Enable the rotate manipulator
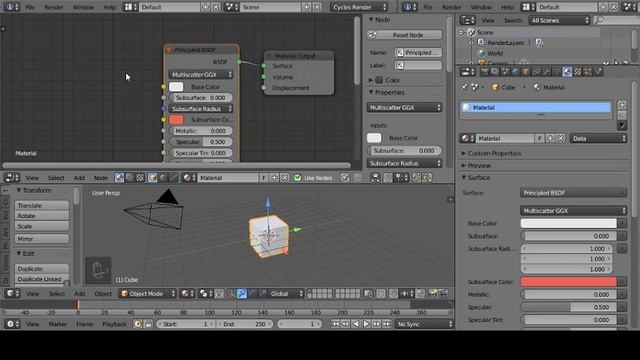The width and height of the screenshot is (640, 360). (252, 293)
